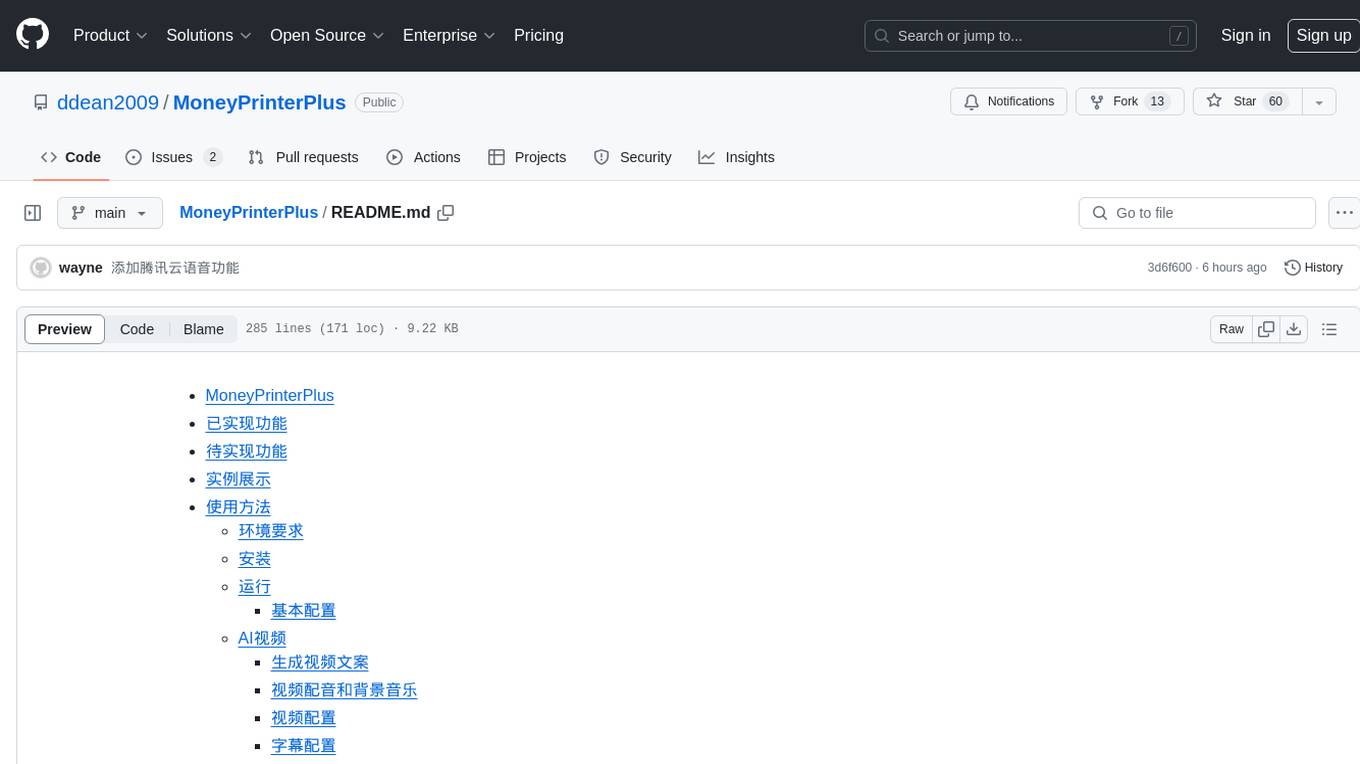
Task: Open wayne author link
Action: click(x=81, y=268)
